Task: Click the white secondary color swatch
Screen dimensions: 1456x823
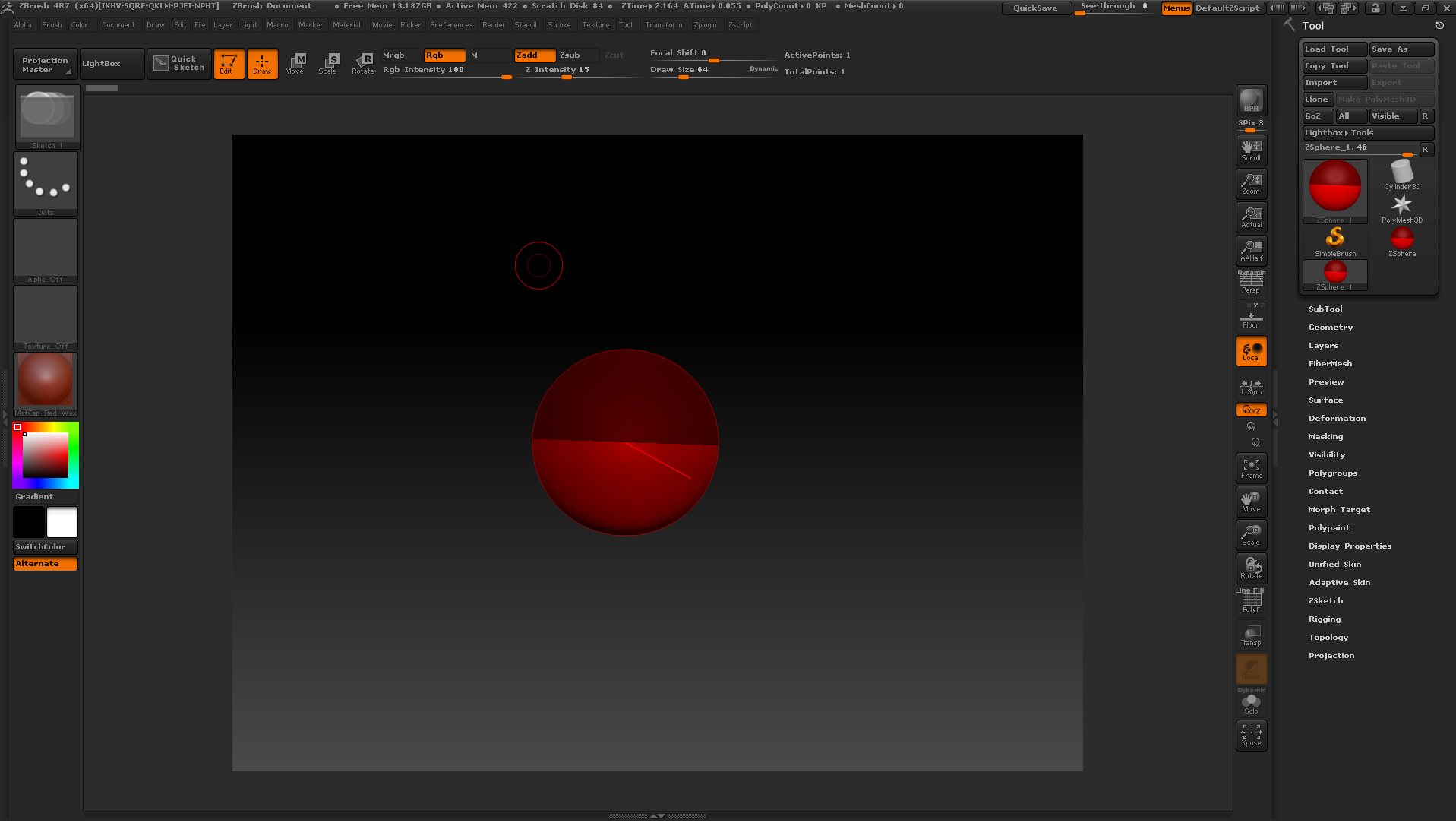Action: (x=62, y=523)
